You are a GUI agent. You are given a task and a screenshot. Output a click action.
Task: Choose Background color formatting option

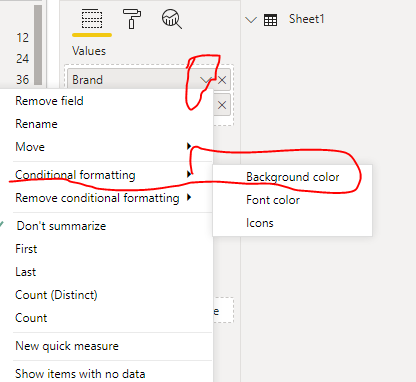(x=292, y=177)
